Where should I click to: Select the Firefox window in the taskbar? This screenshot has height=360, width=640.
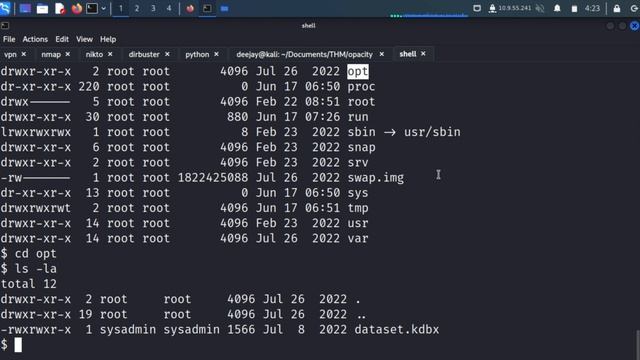pyautogui.click(x=190, y=9)
